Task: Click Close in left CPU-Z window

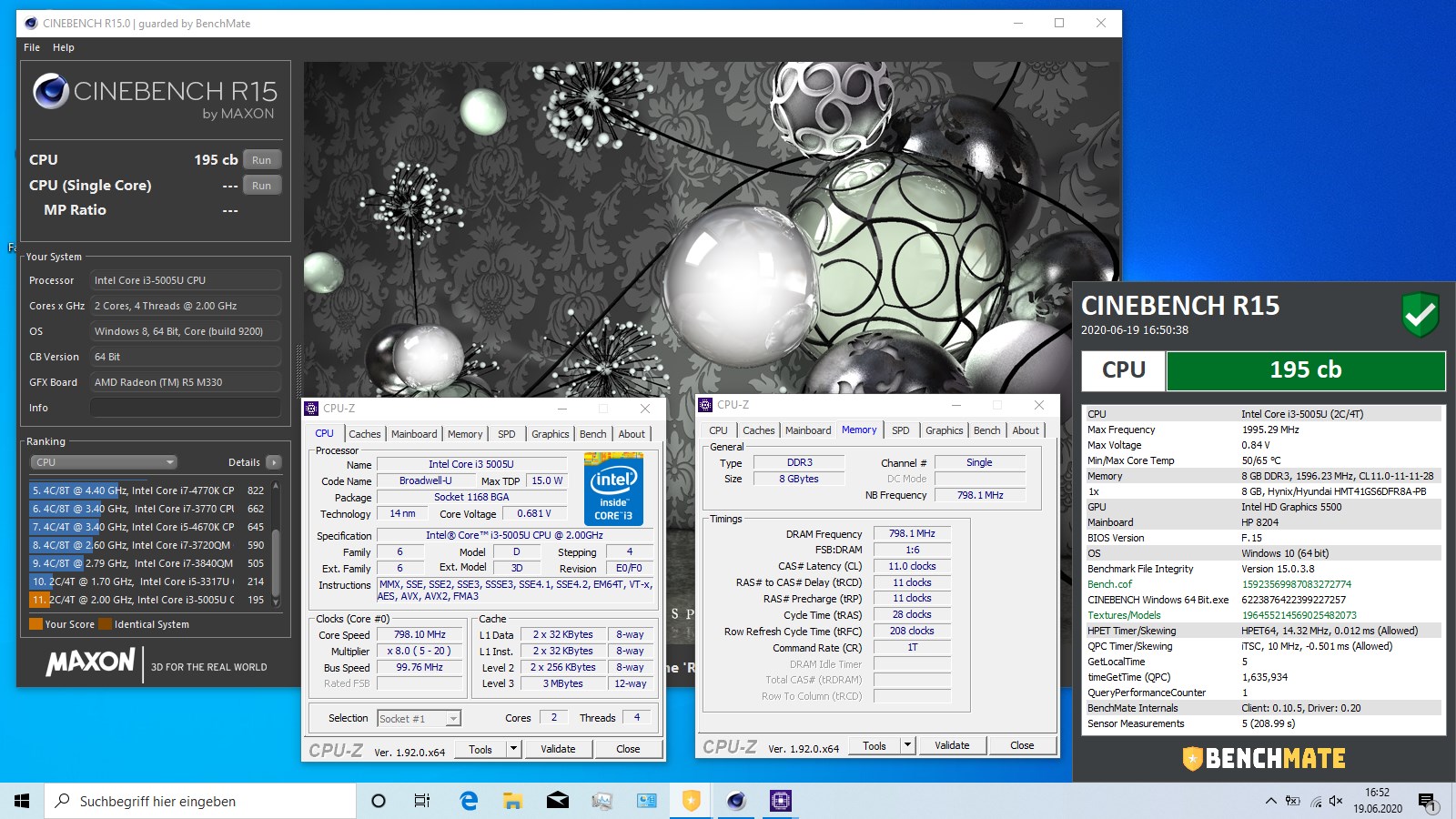Action: coord(628,749)
